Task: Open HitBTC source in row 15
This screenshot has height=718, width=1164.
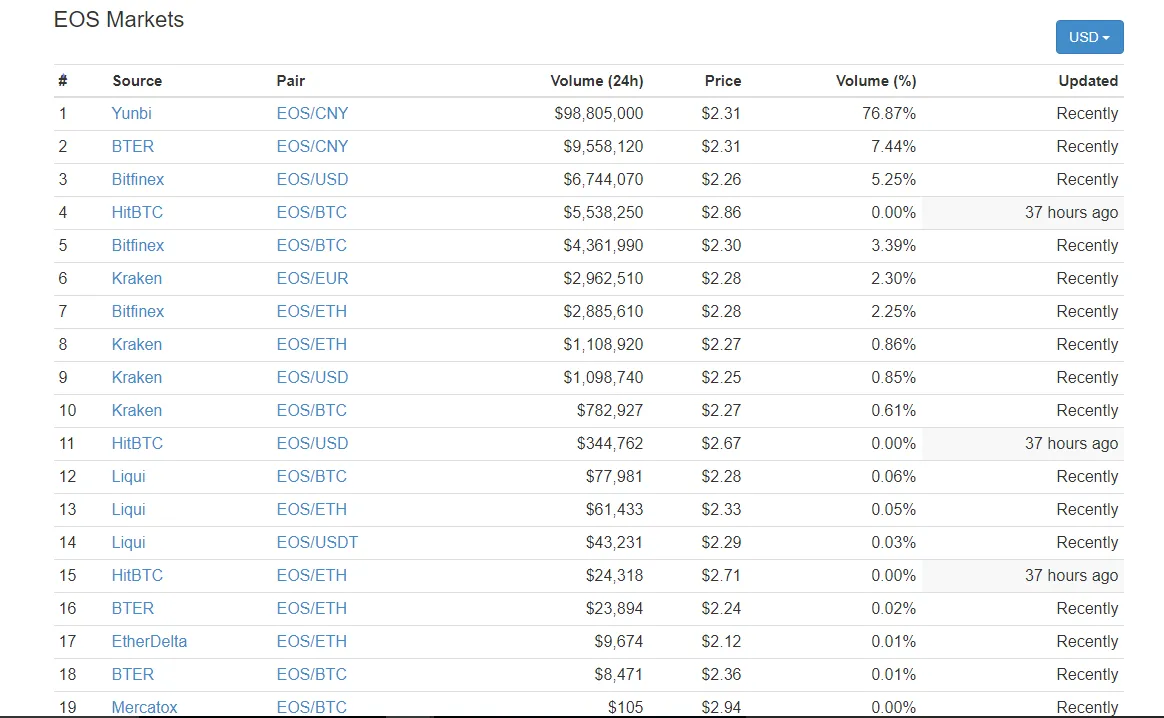Action: coord(137,575)
